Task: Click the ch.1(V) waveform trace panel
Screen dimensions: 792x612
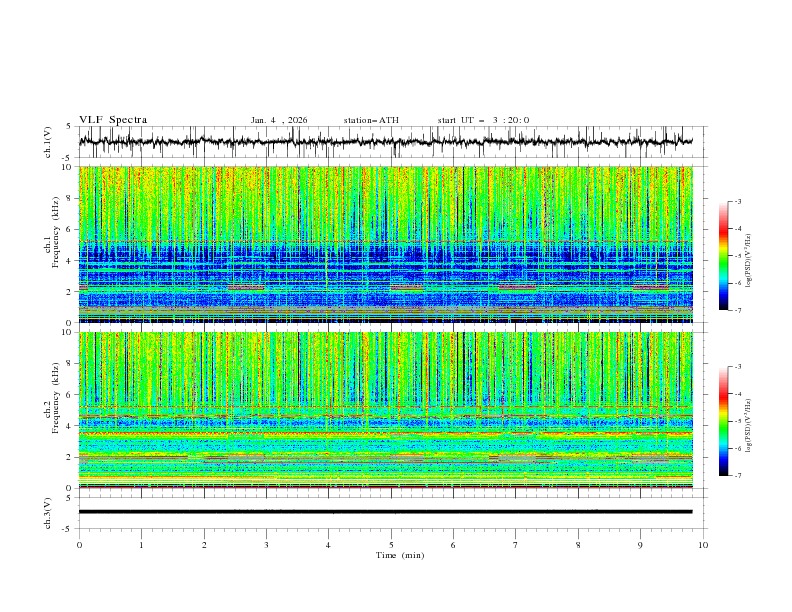Action: tap(390, 142)
